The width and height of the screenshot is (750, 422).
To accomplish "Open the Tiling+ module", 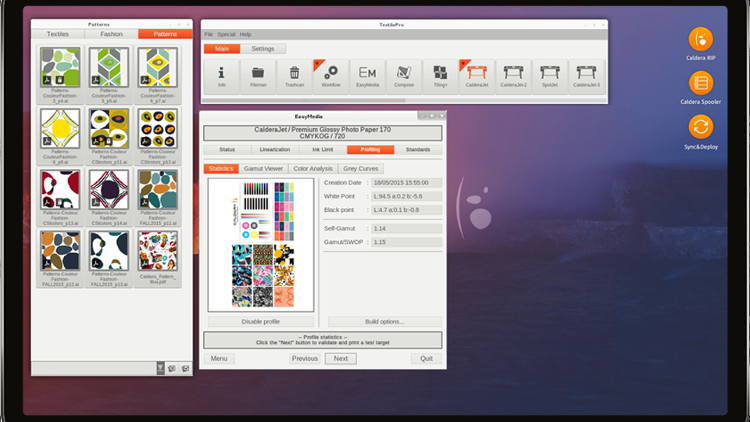I will pos(440,75).
